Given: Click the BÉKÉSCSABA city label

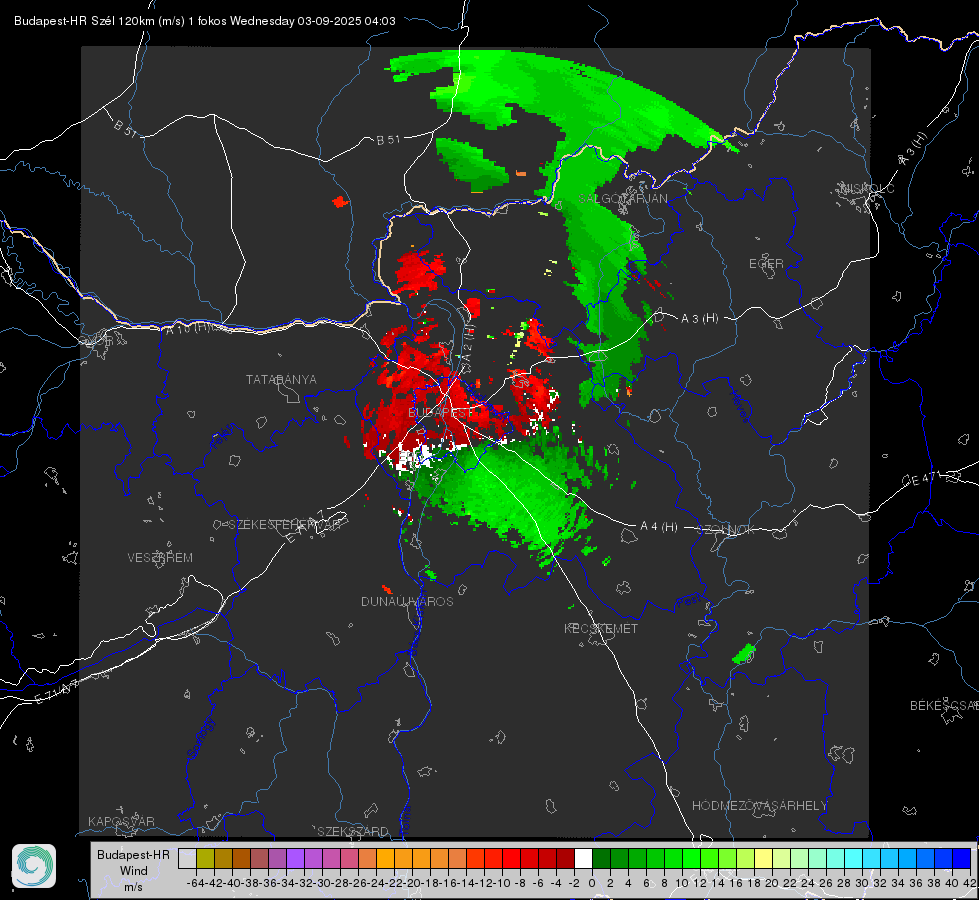Looking at the screenshot, I should tap(943, 706).
